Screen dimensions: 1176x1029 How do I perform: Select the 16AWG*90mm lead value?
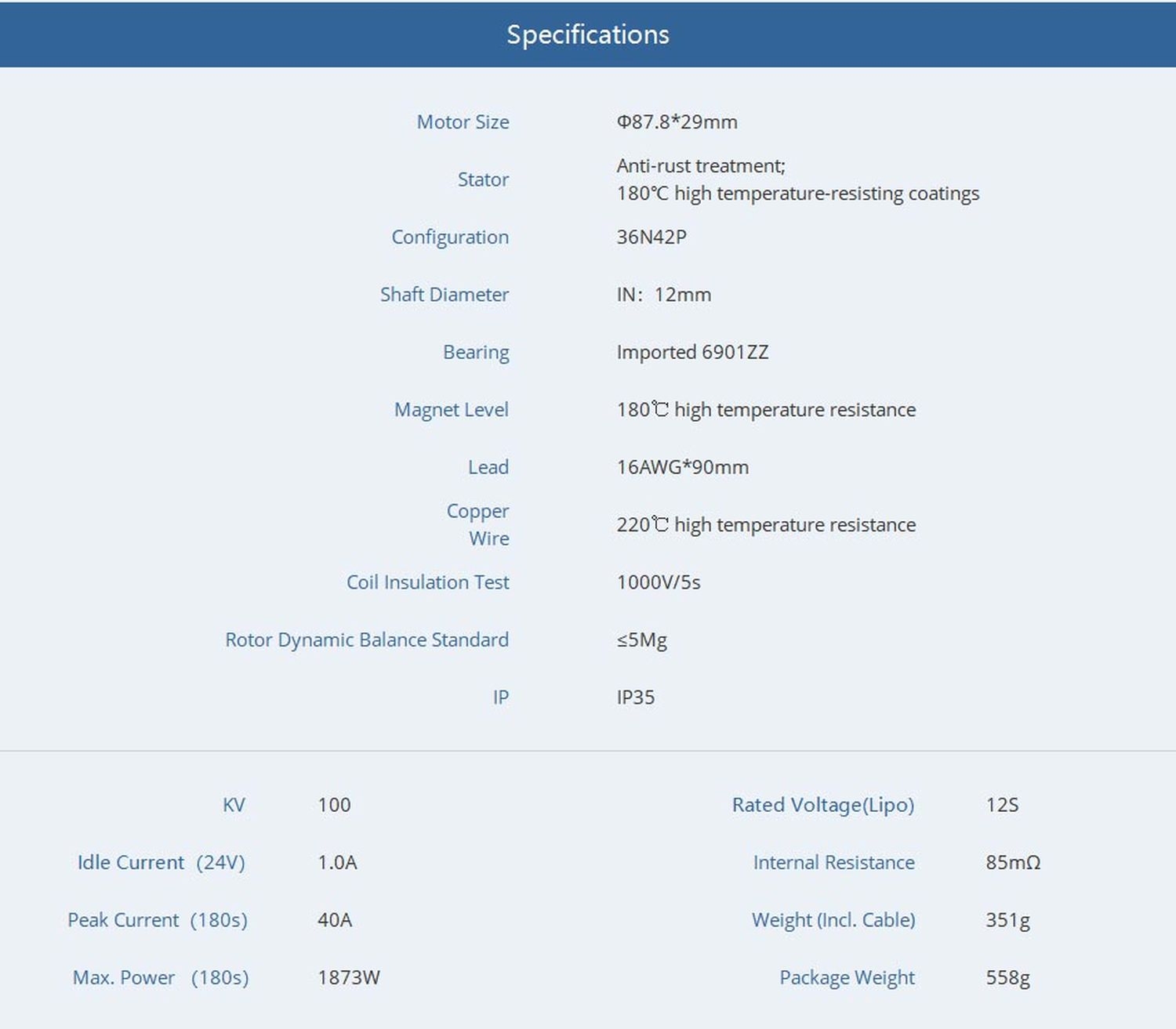[x=682, y=467]
